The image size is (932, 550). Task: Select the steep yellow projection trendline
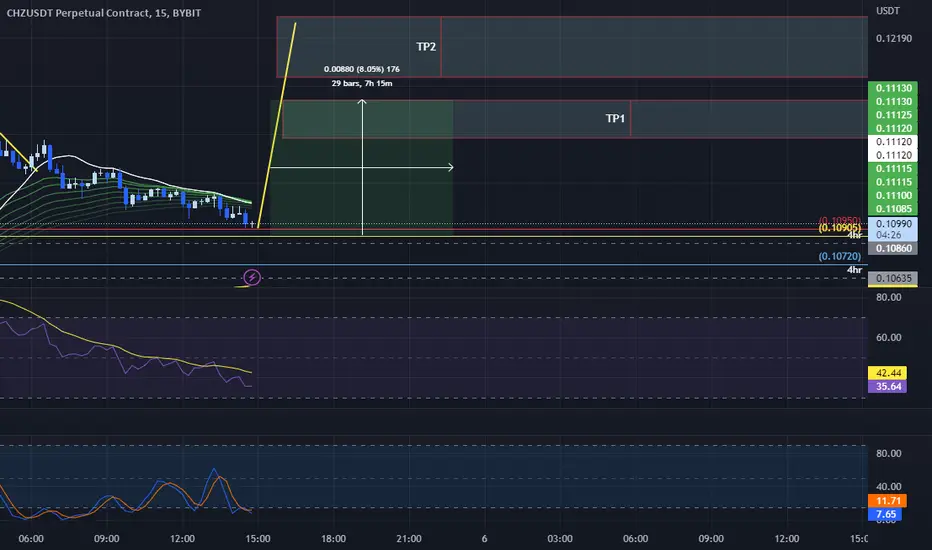277,125
